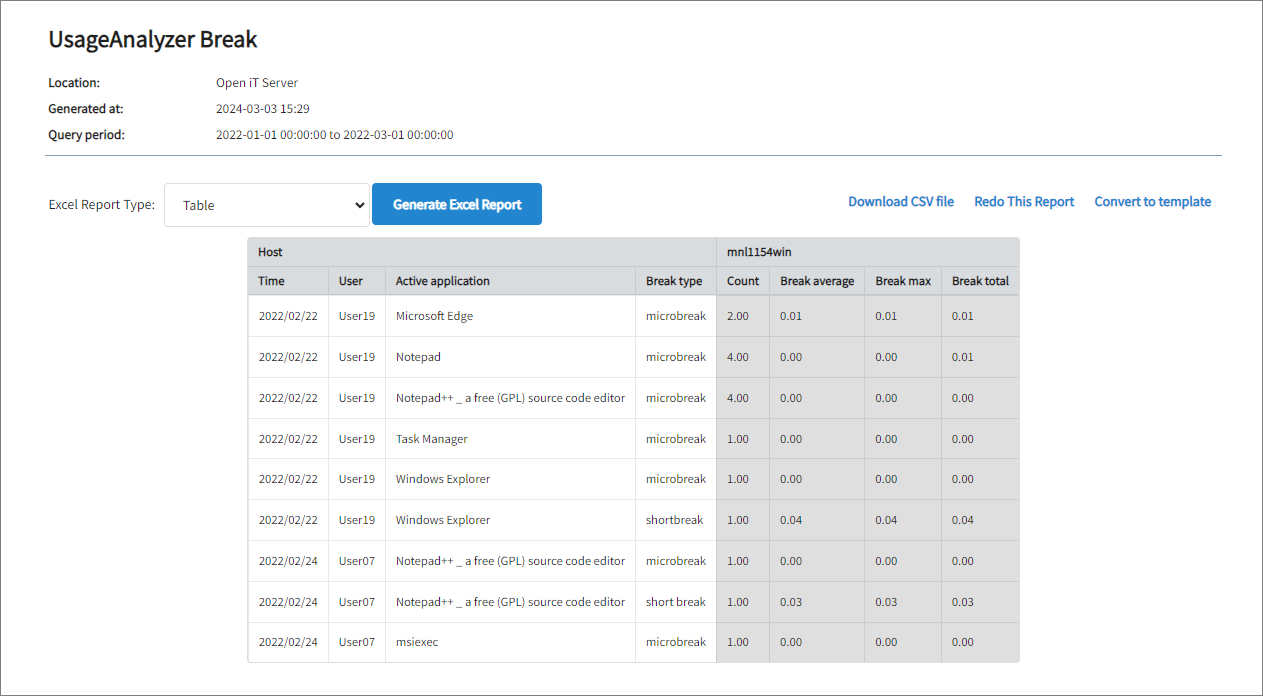Screen dimensions: 1263x696
Task: Select the Task Manager application cell
Action: 431,439
